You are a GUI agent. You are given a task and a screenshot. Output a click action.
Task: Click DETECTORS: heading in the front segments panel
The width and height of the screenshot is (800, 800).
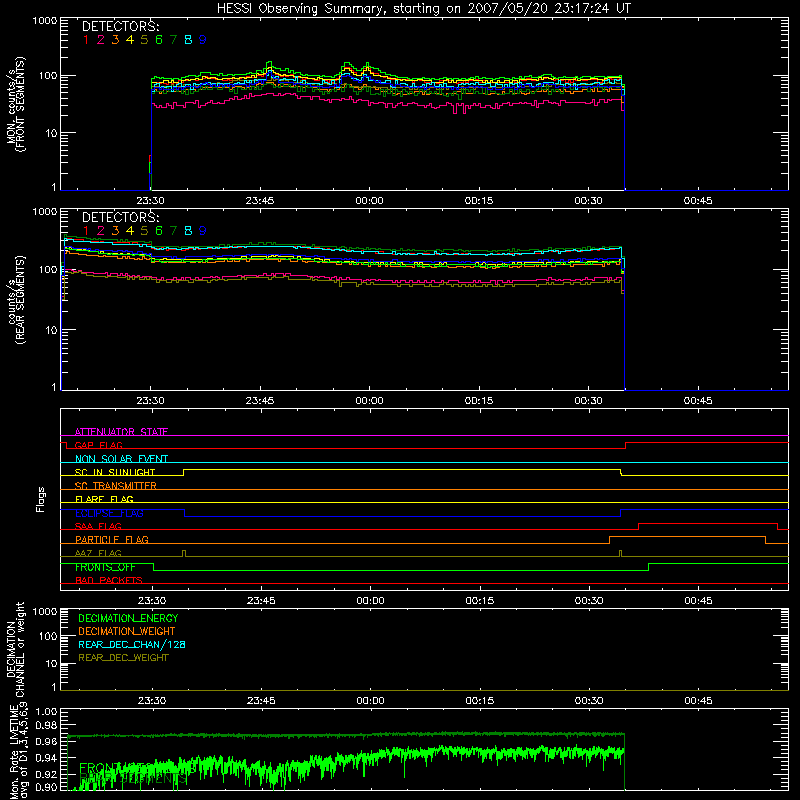click(120, 27)
